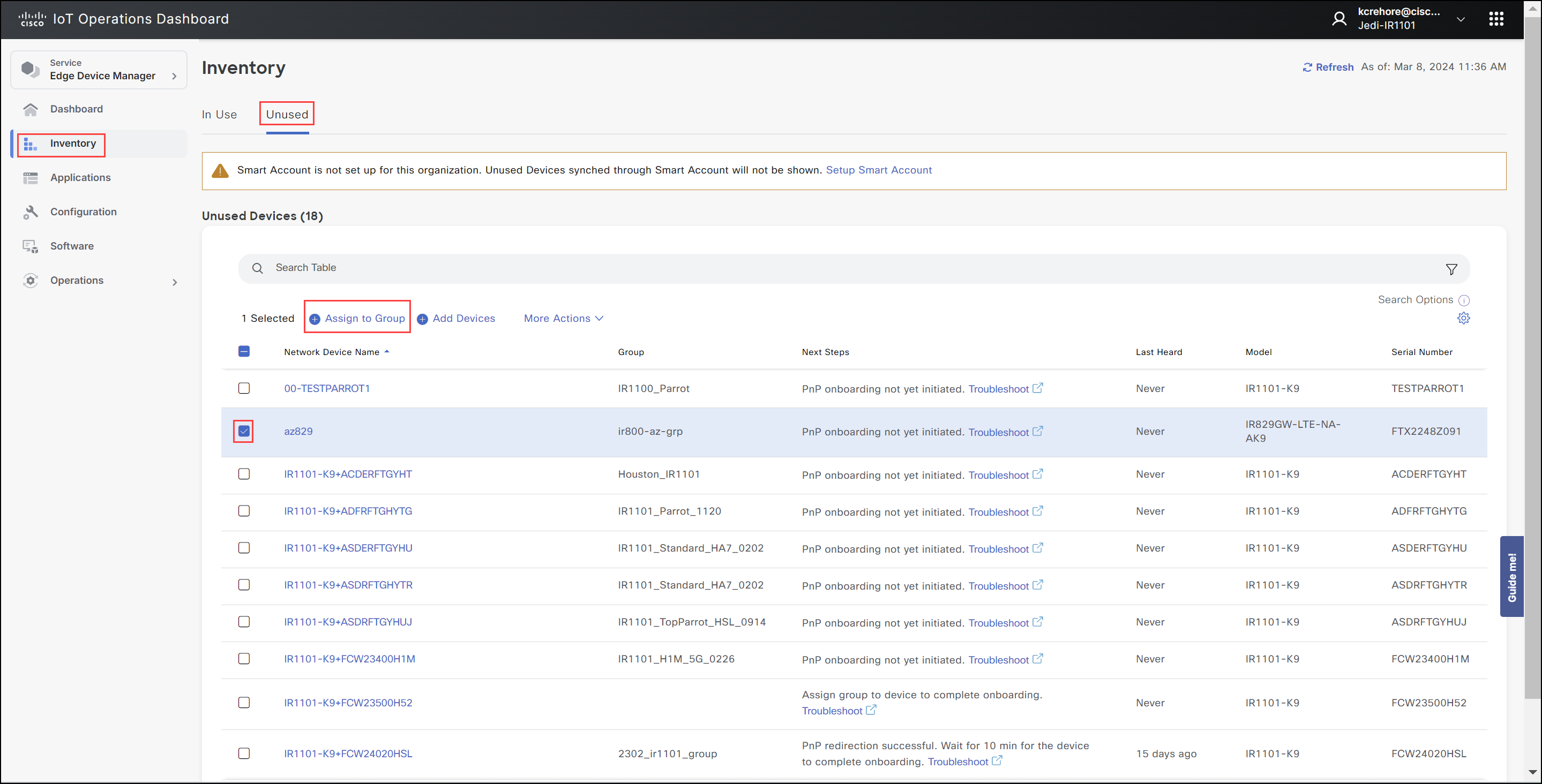Click the search magnifier icon

tap(257, 268)
